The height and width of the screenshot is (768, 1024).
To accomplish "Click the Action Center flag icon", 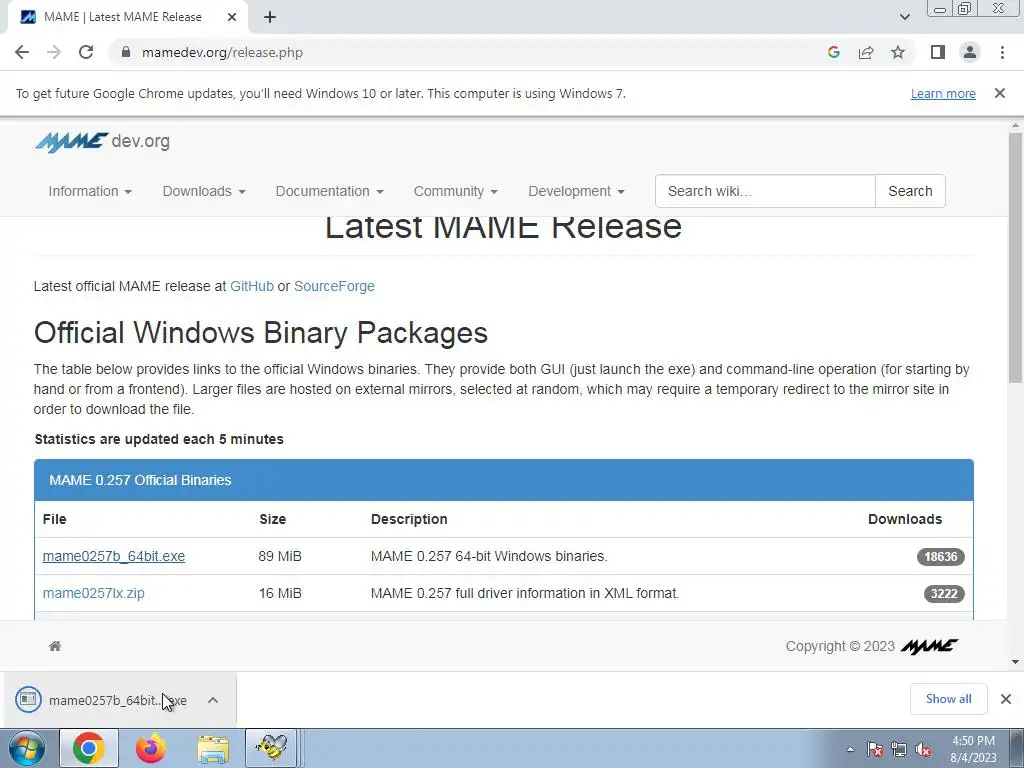I will (x=875, y=749).
